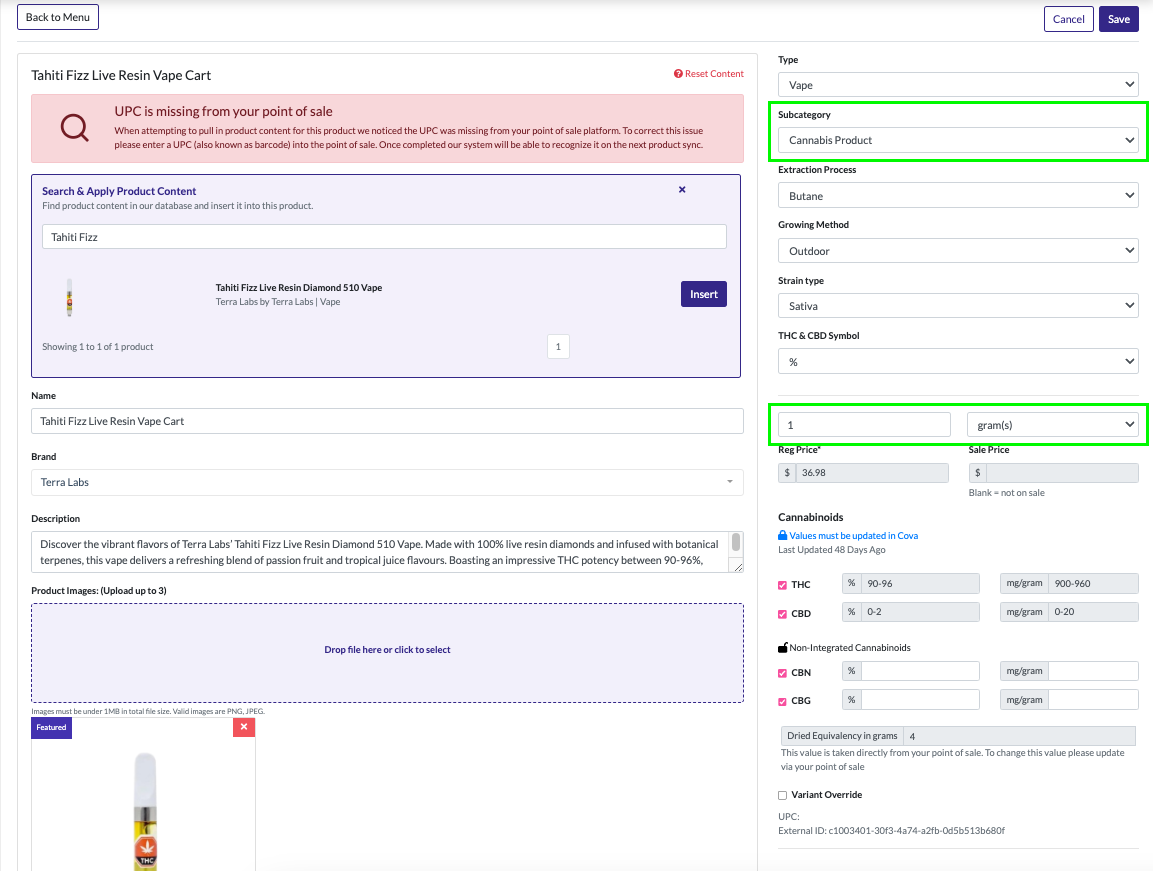Click the External ID text

coord(891,831)
